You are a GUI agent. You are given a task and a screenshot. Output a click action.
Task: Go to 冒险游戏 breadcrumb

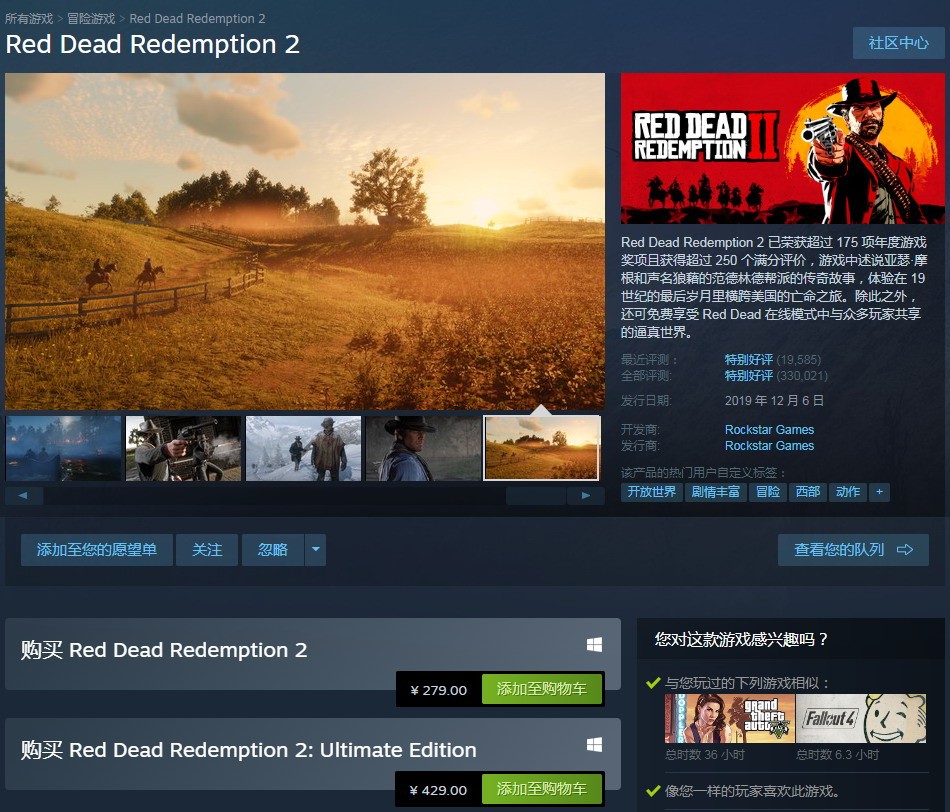coord(91,19)
